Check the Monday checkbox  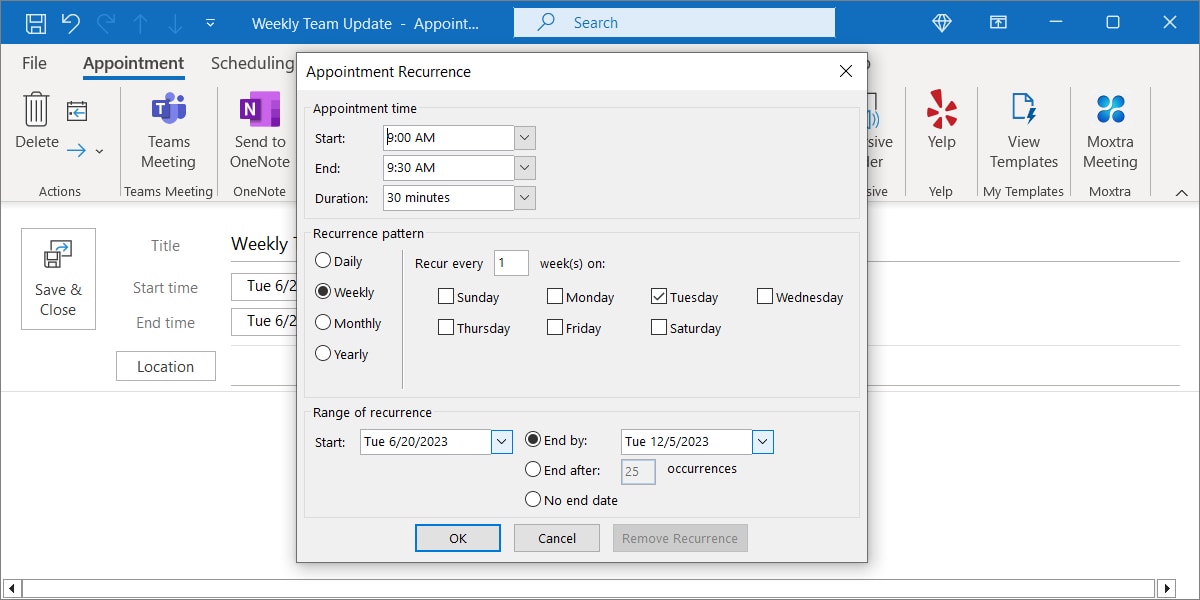[555, 296]
